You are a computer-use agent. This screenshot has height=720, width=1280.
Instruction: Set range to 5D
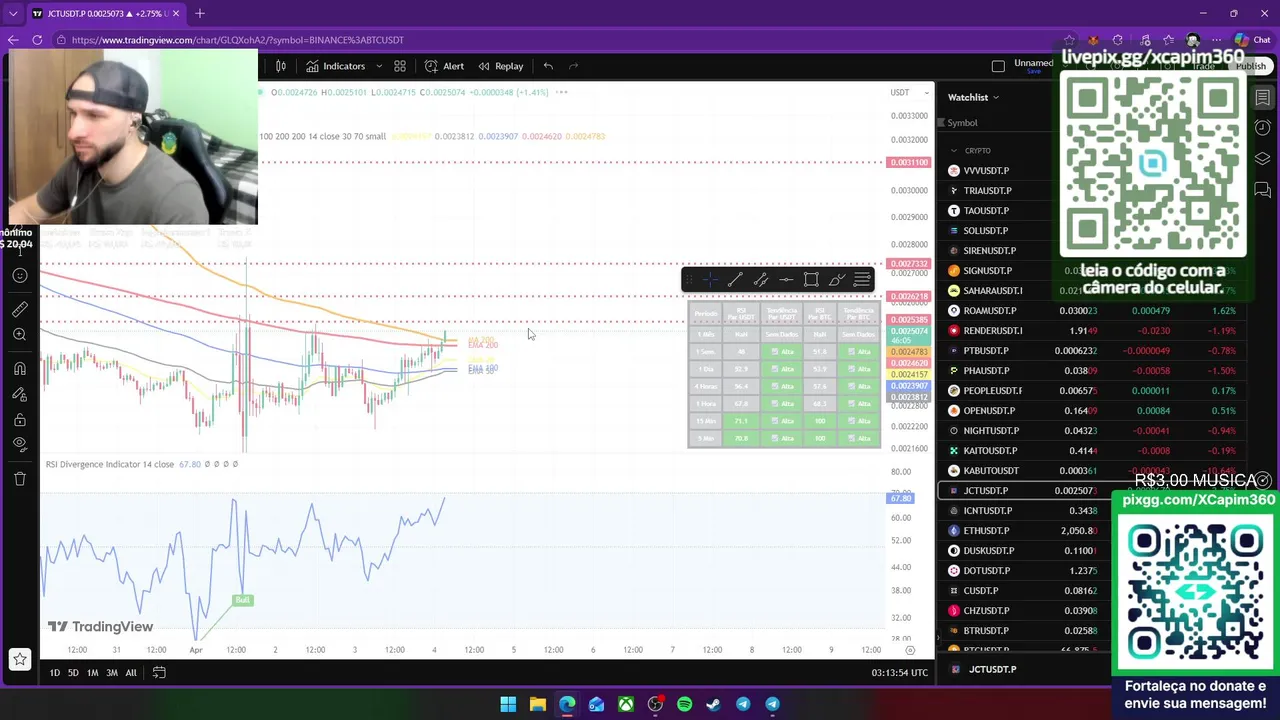click(x=73, y=673)
